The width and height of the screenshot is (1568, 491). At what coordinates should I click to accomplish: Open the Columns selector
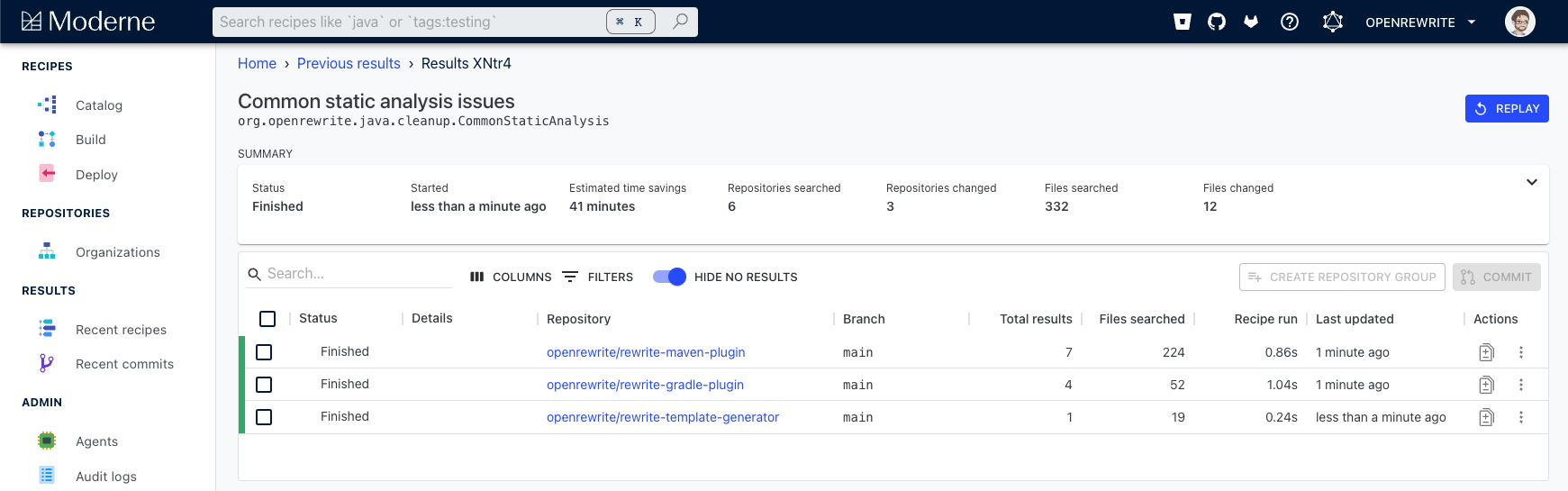[511, 277]
